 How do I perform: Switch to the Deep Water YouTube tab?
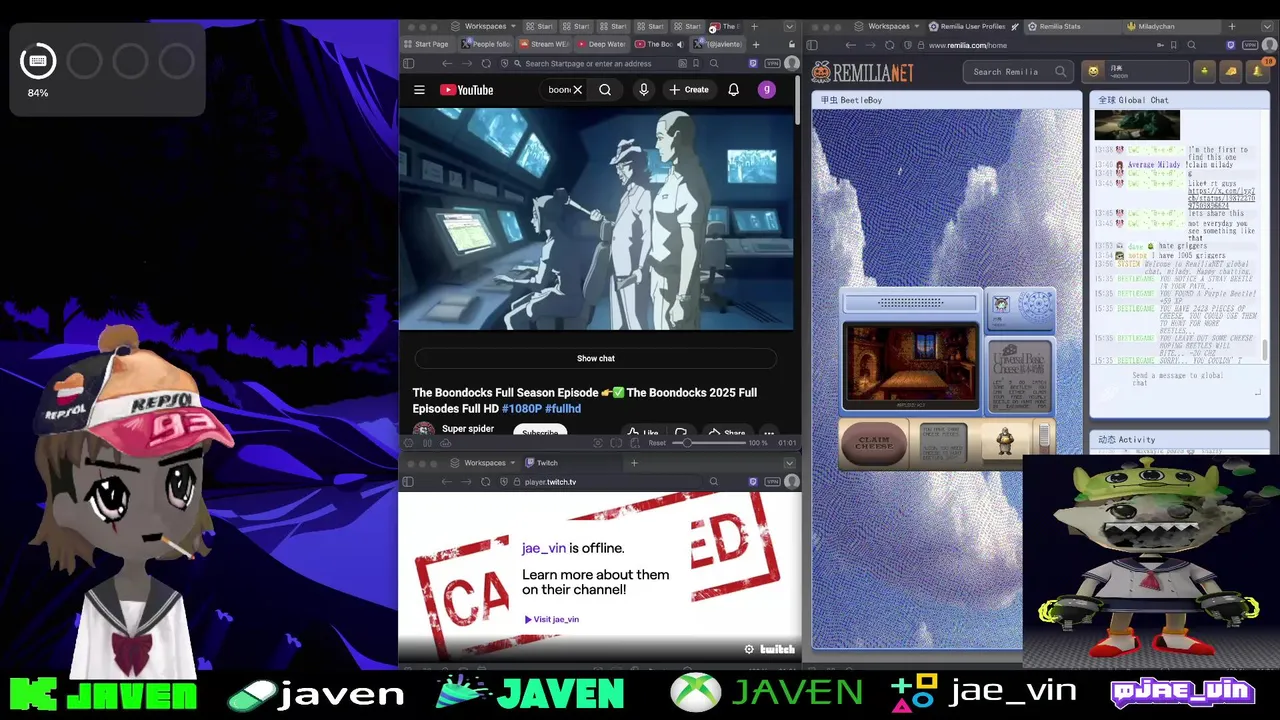[x=601, y=44]
